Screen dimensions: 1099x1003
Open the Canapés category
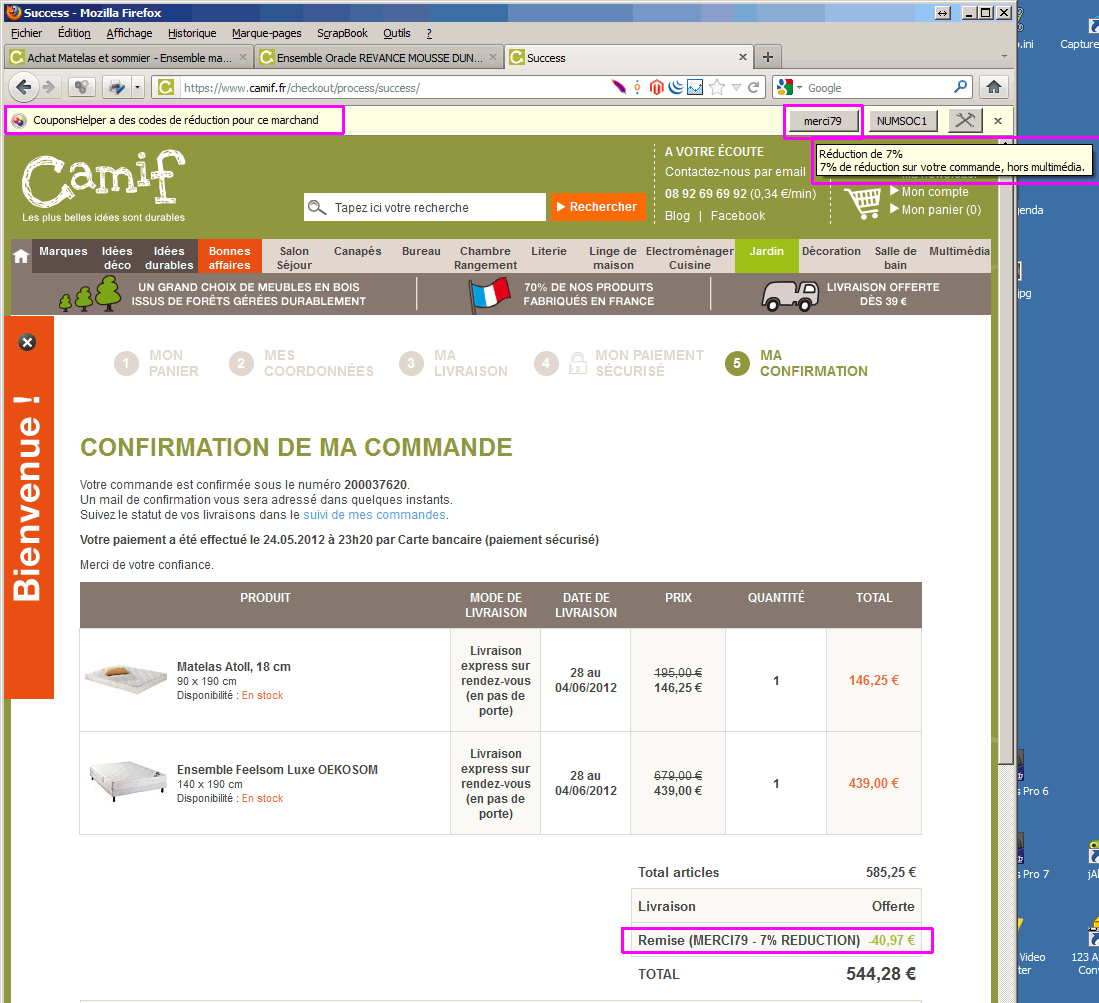357,251
